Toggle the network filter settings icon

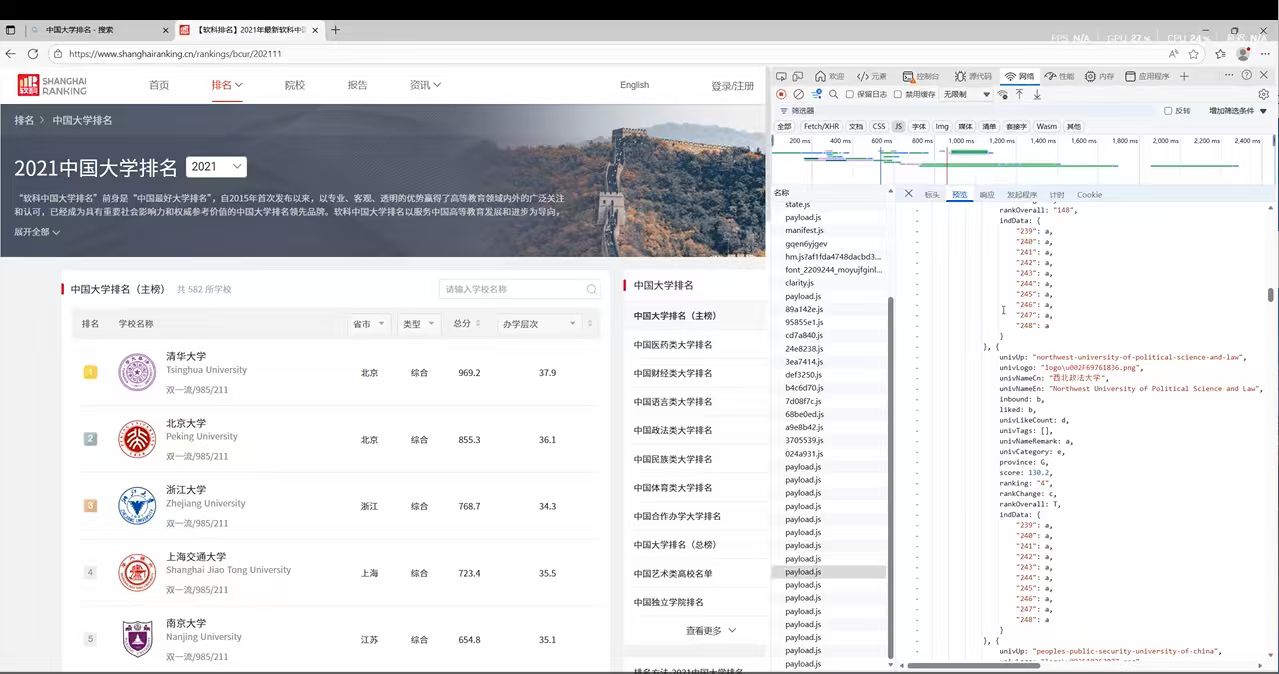[x=815, y=94]
